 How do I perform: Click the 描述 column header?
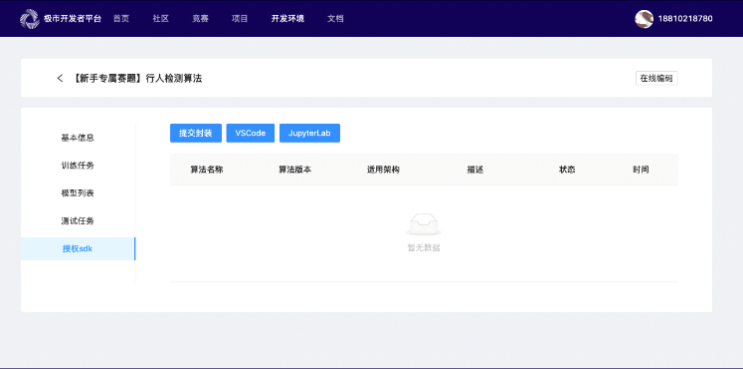pos(475,170)
